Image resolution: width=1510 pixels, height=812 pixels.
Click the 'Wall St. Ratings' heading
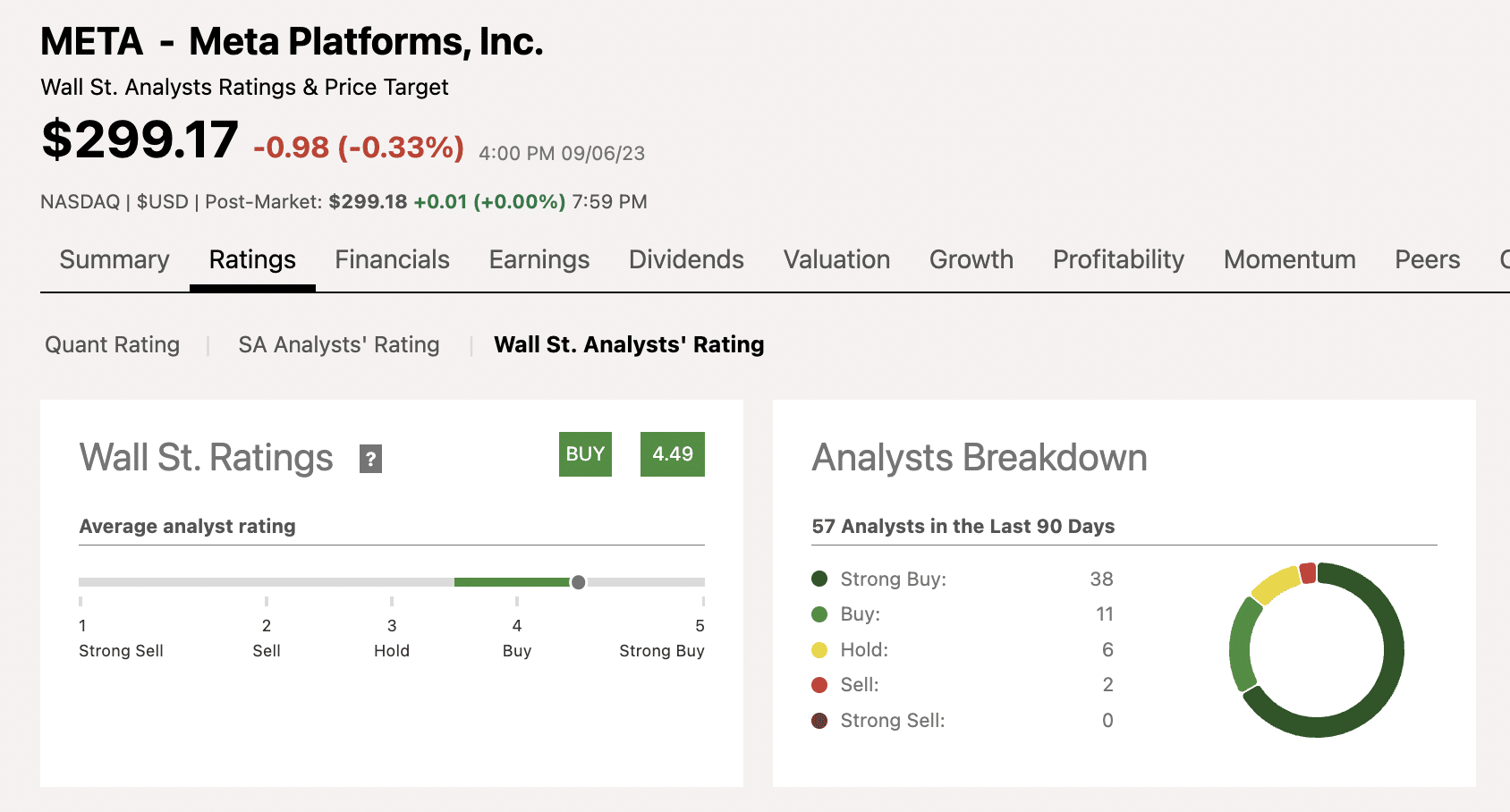tap(206, 458)
